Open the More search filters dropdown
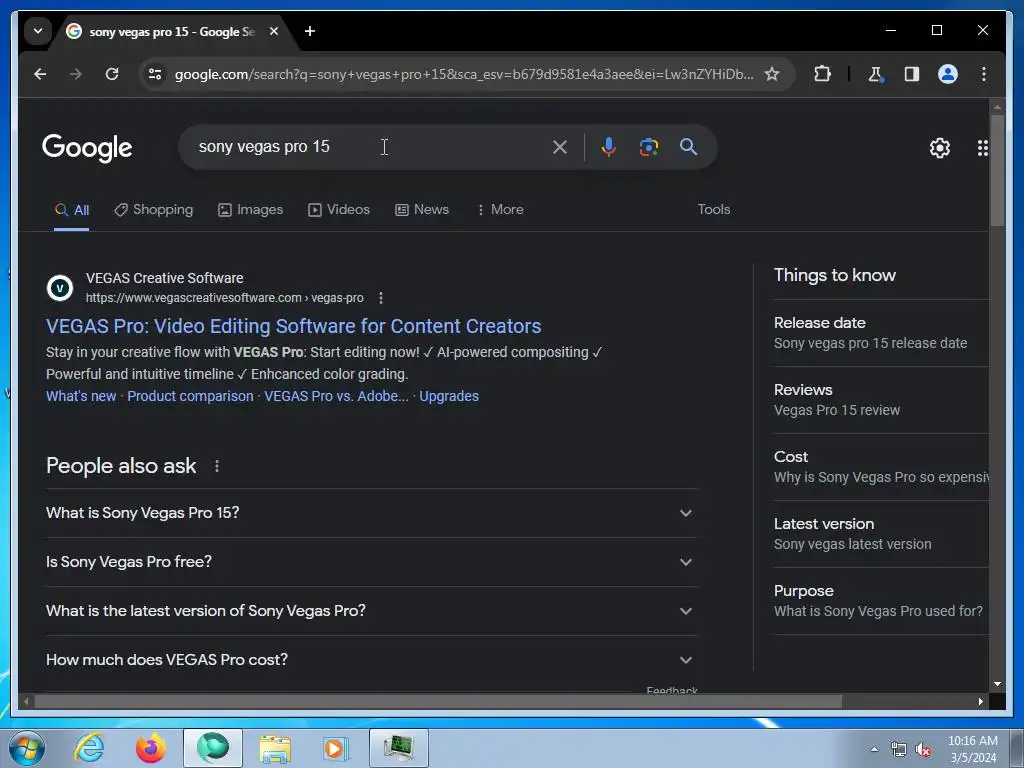 coord(500,210)
